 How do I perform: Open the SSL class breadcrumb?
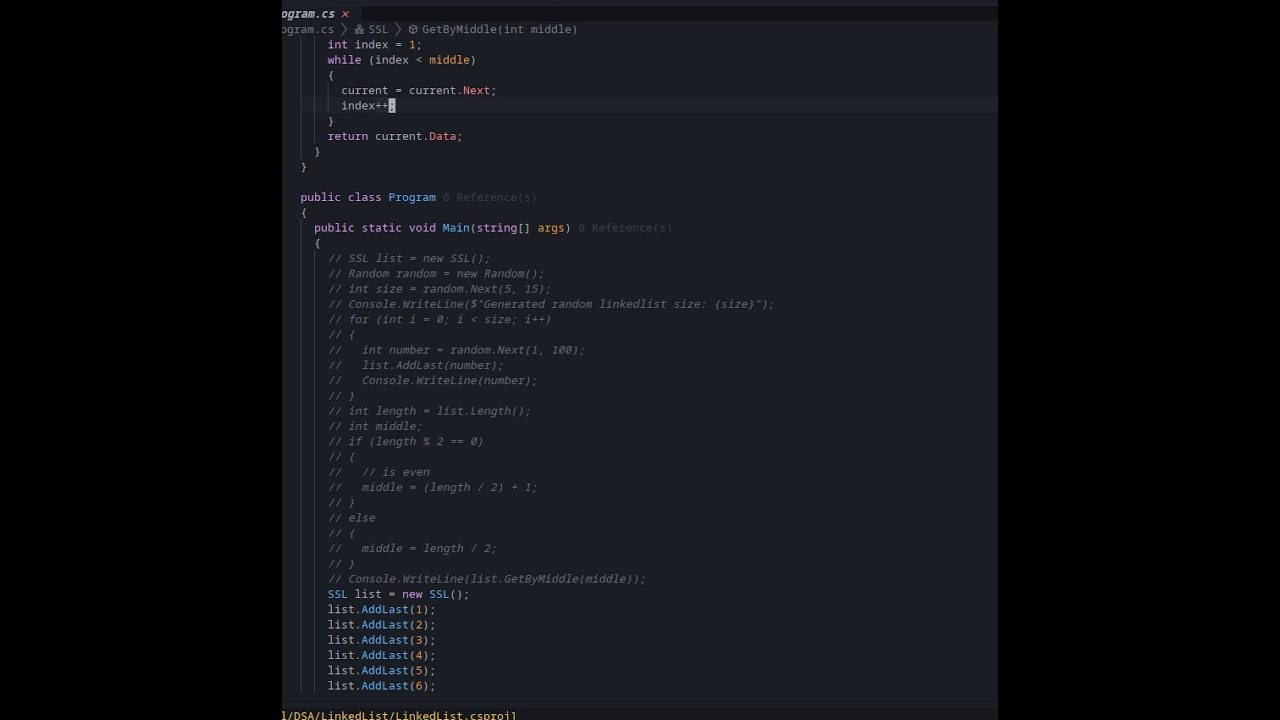[371, 29]
